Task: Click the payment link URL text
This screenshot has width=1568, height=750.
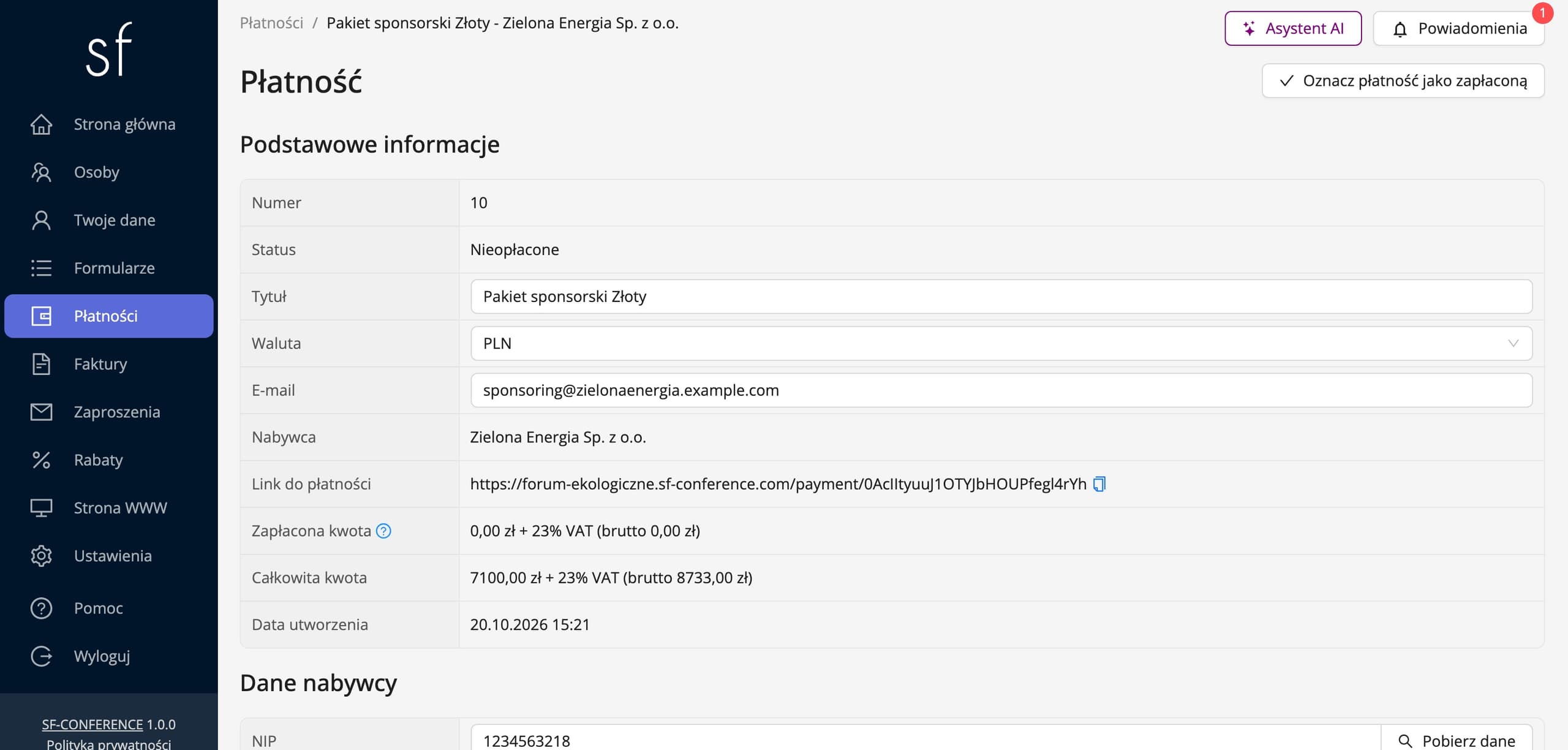Action: [778, 484]
